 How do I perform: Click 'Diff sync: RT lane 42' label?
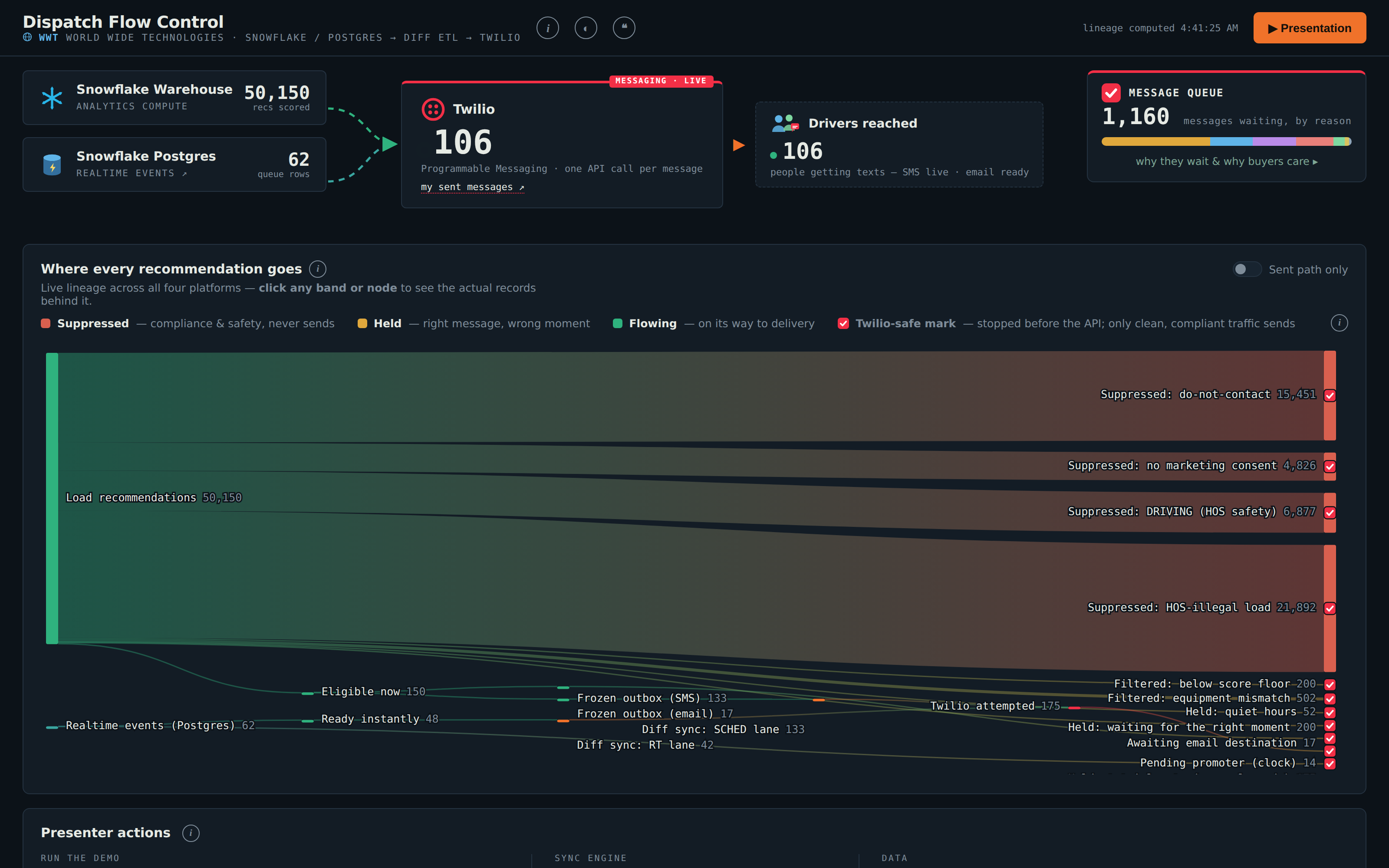[x=645, y=745]
